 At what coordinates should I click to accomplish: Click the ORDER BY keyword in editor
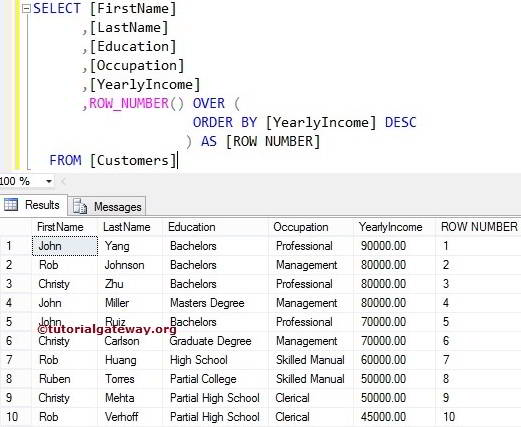tap(225, 123)
